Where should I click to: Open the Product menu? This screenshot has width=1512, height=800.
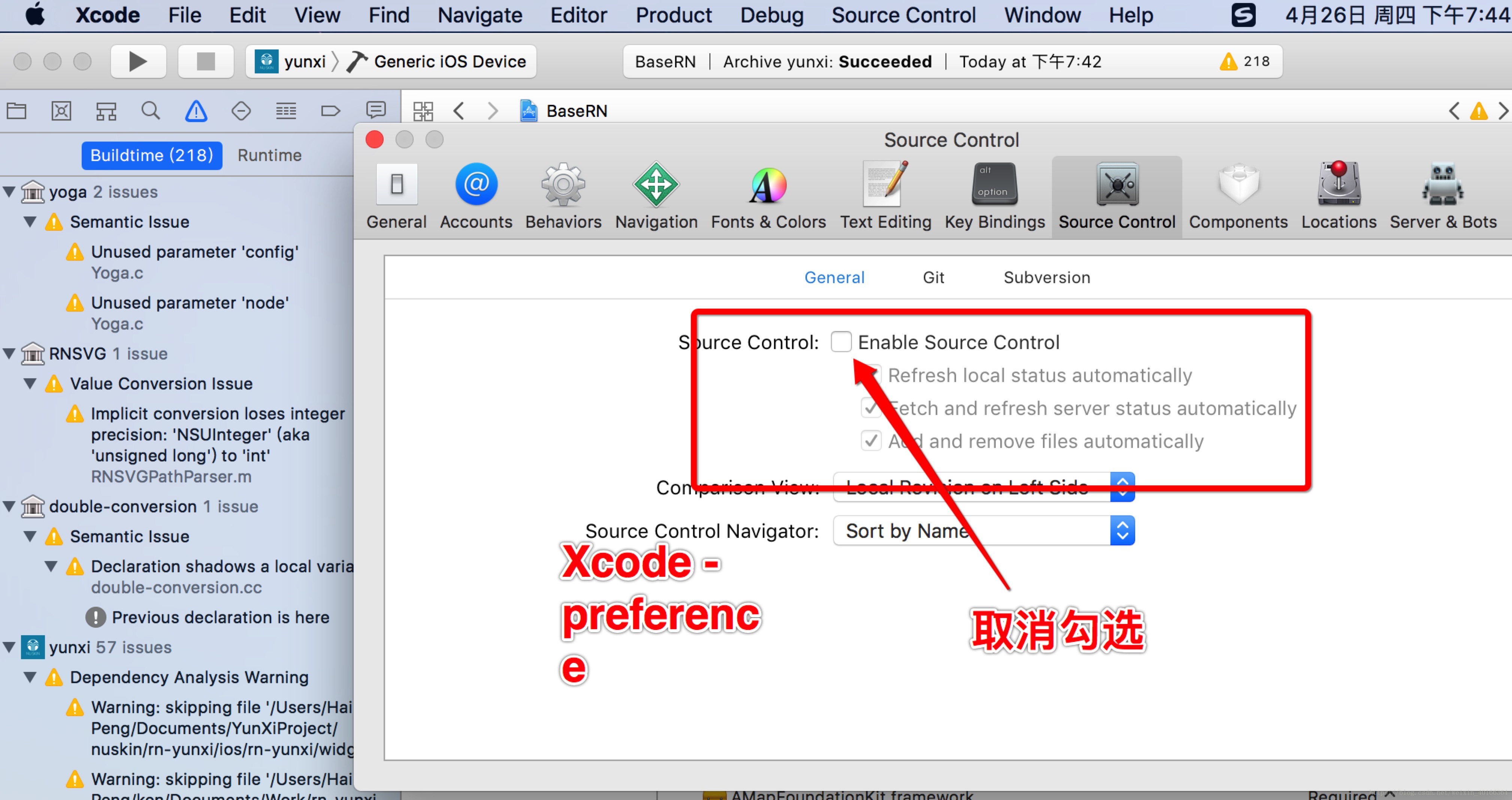tap(673, 15)
